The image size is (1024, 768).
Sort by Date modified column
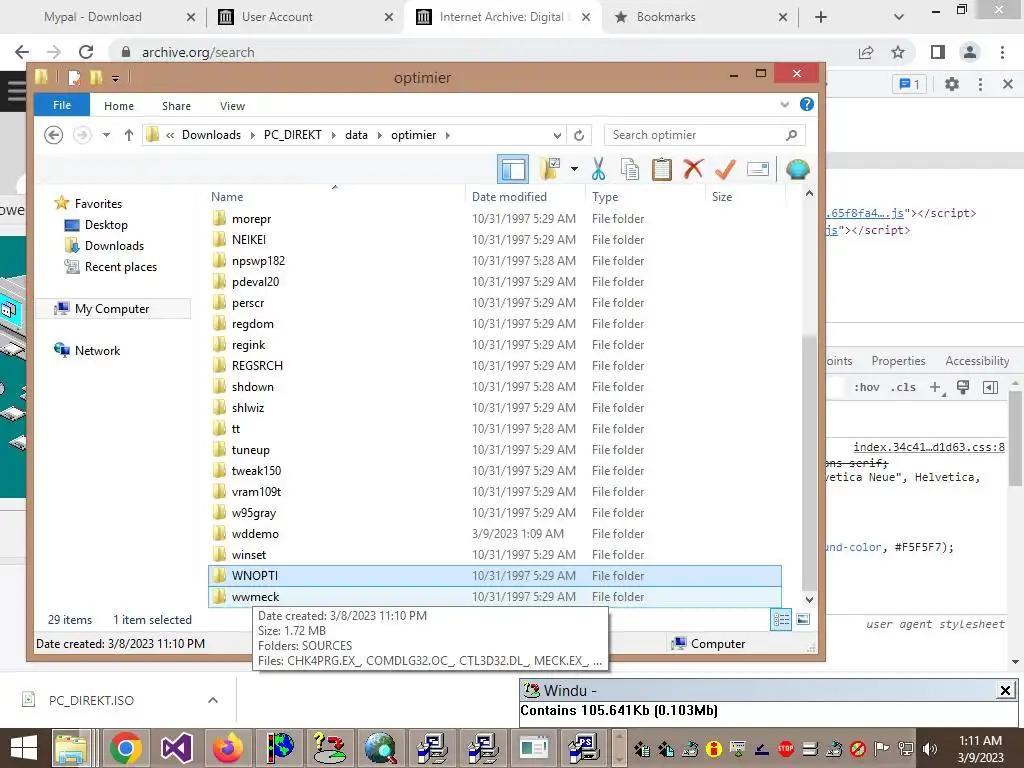(526, 197)
